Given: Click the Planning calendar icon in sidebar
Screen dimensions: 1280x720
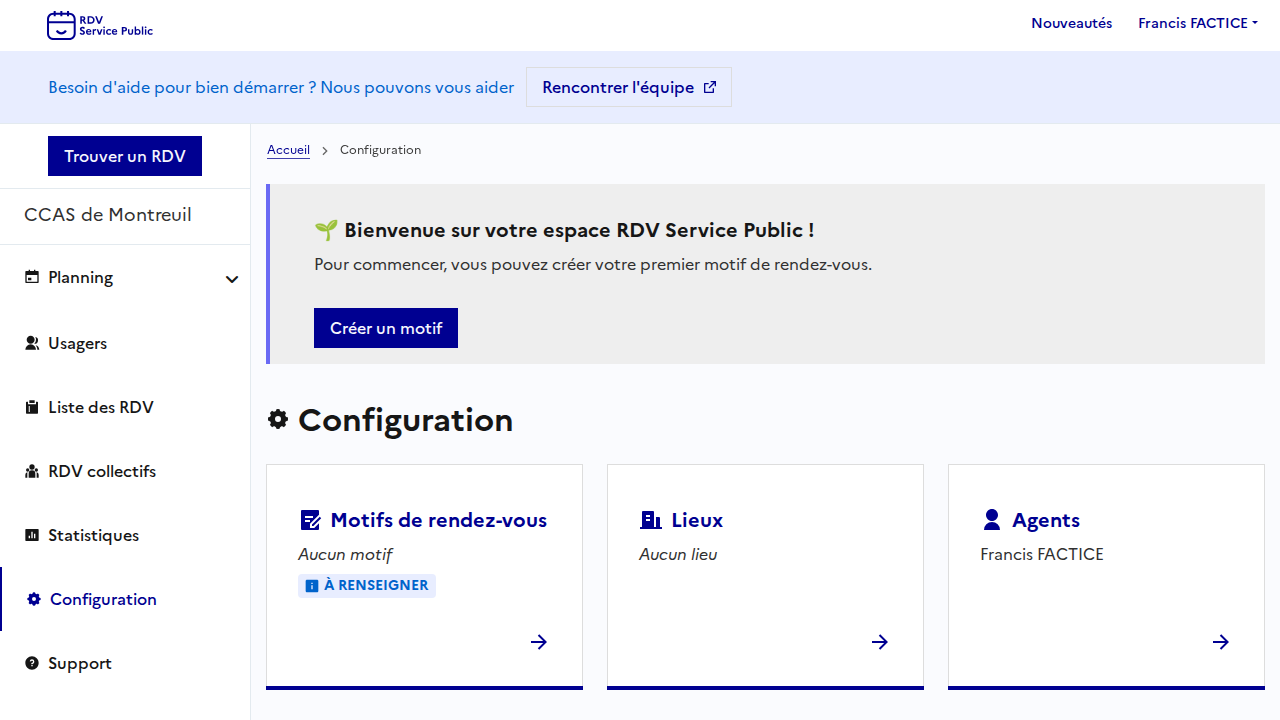Looking at the screenshot, I should (x=32, y=278).
